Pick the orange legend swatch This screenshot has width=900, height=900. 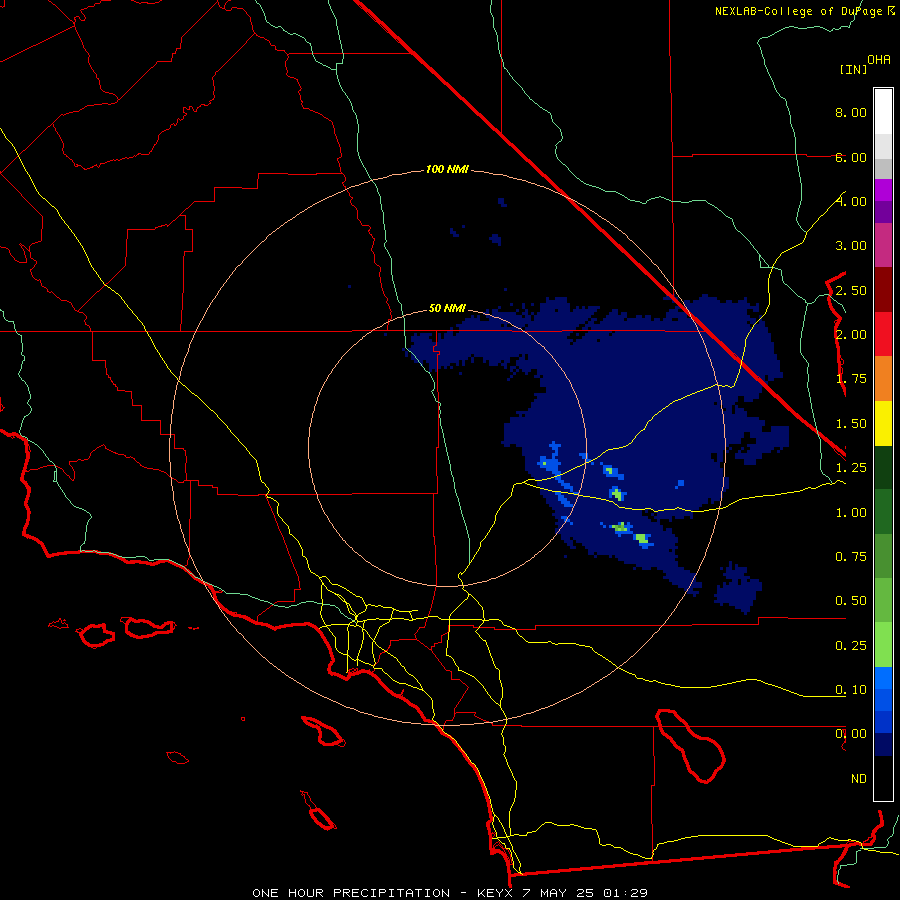point(883,379)
